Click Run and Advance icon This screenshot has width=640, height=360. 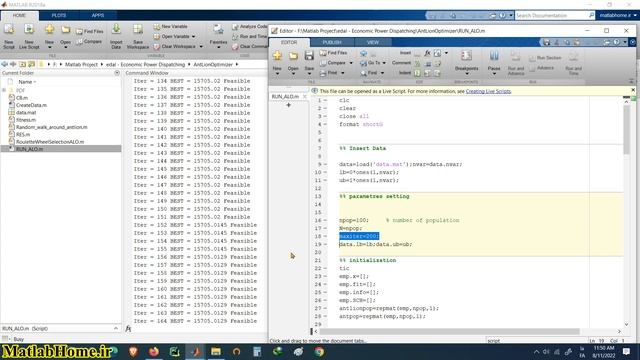coord(516,63)
